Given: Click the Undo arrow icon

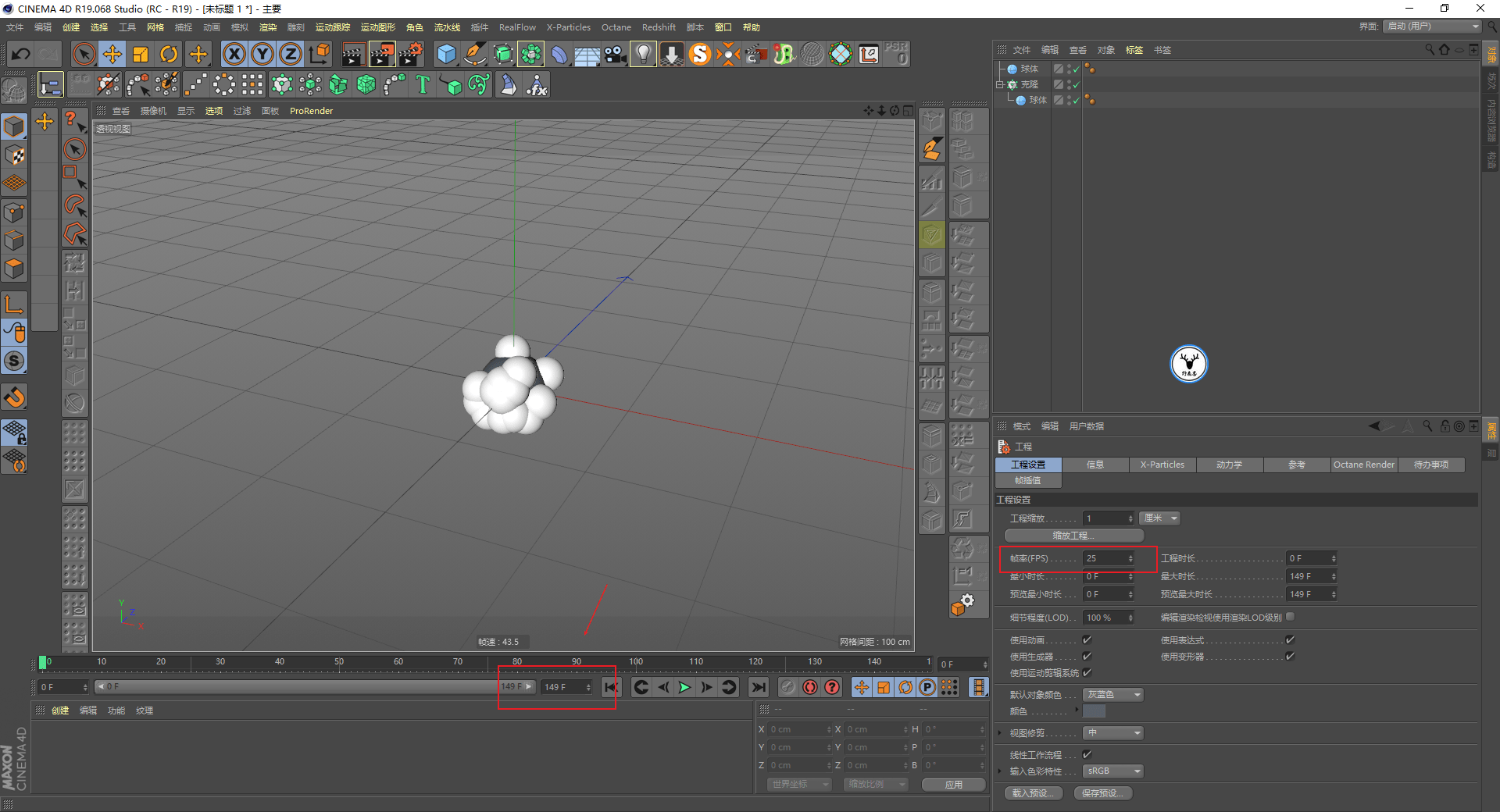Looking at the screenshot, I should click(21, 54).
